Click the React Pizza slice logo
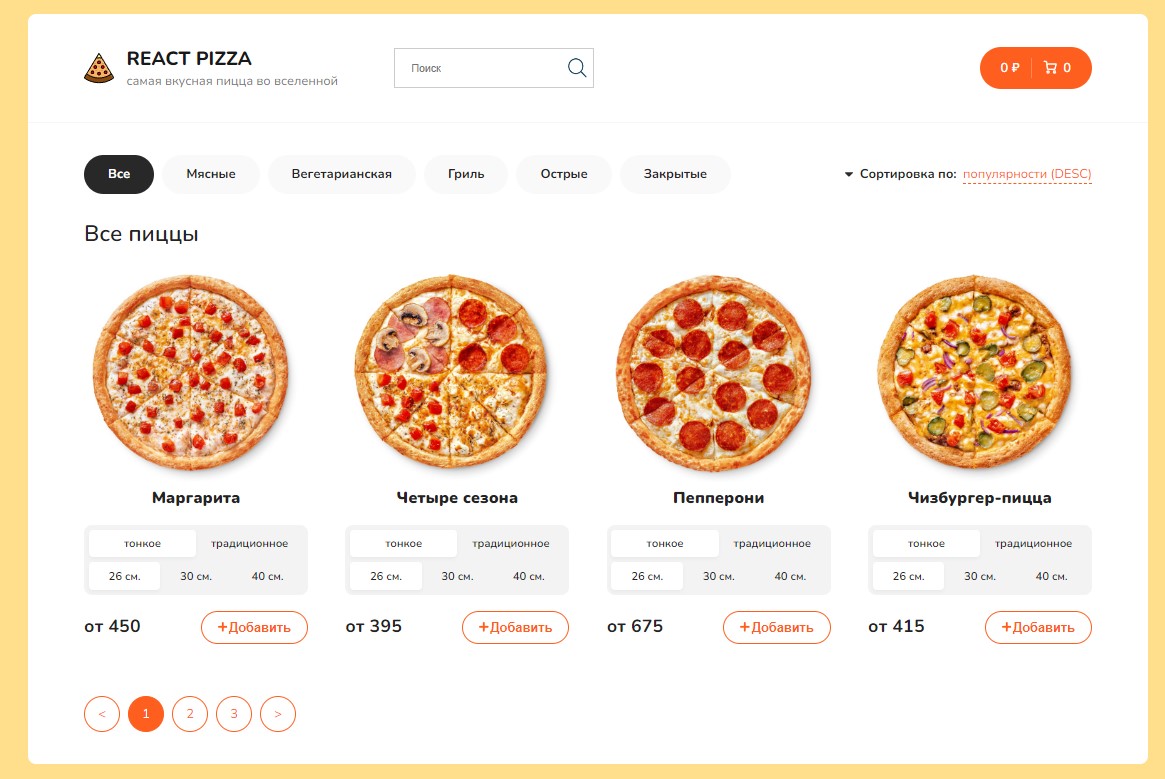Viewport: 1165px width, 779px height. (x=99, y=68)
